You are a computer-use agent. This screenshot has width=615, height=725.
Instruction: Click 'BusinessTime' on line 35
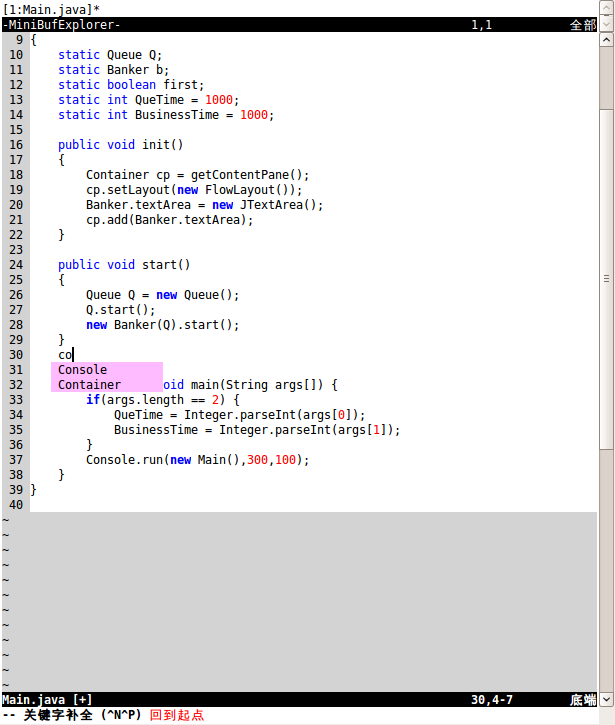pos(156,430)
